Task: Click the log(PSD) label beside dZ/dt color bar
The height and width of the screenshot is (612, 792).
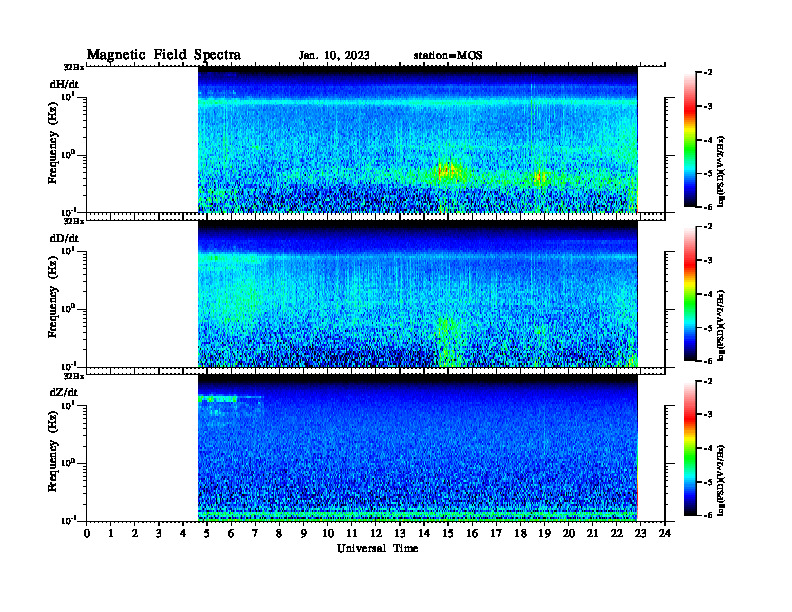Action: click(x=721, y=480)
